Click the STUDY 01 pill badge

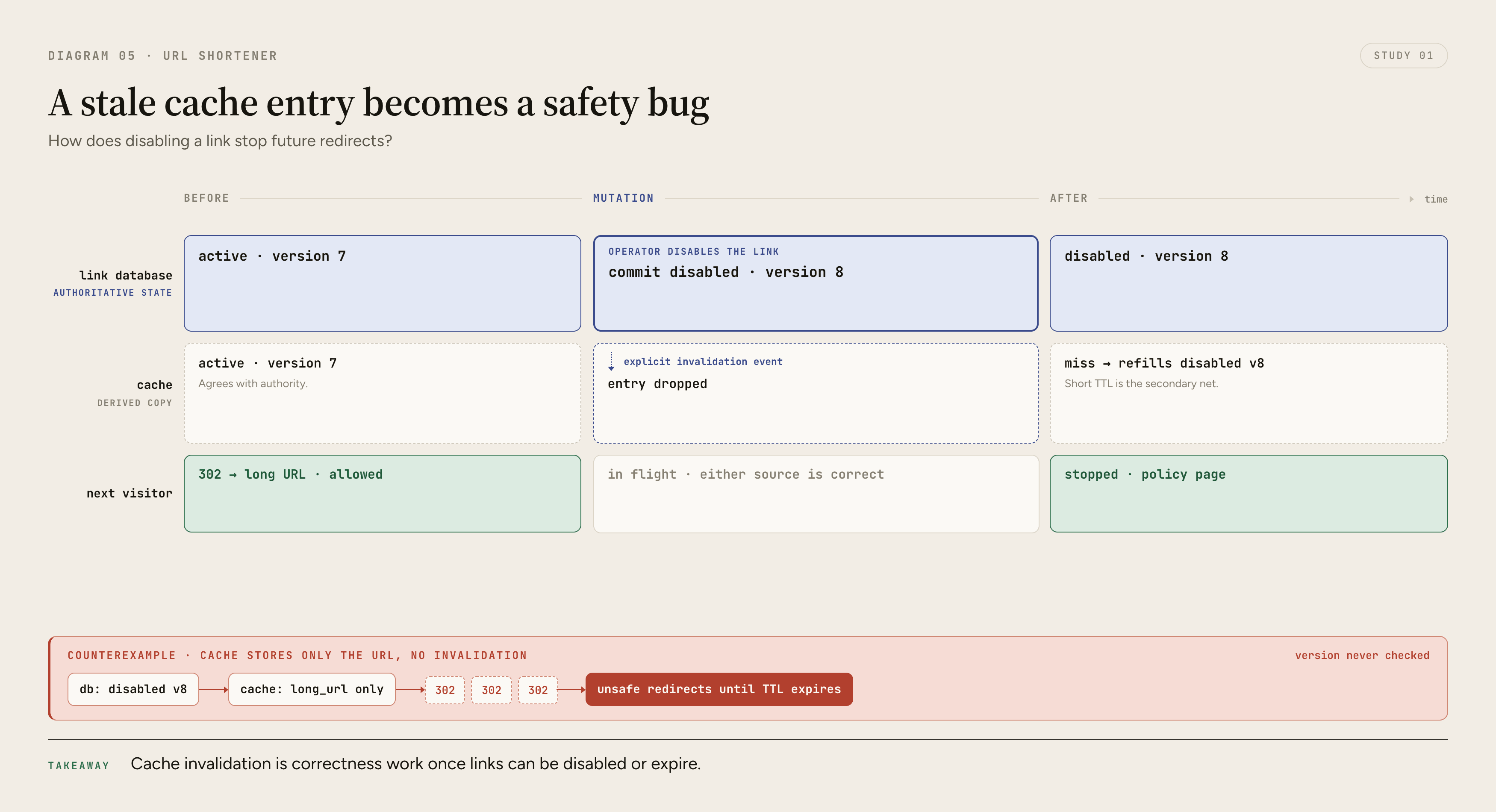coord(1403,56)
